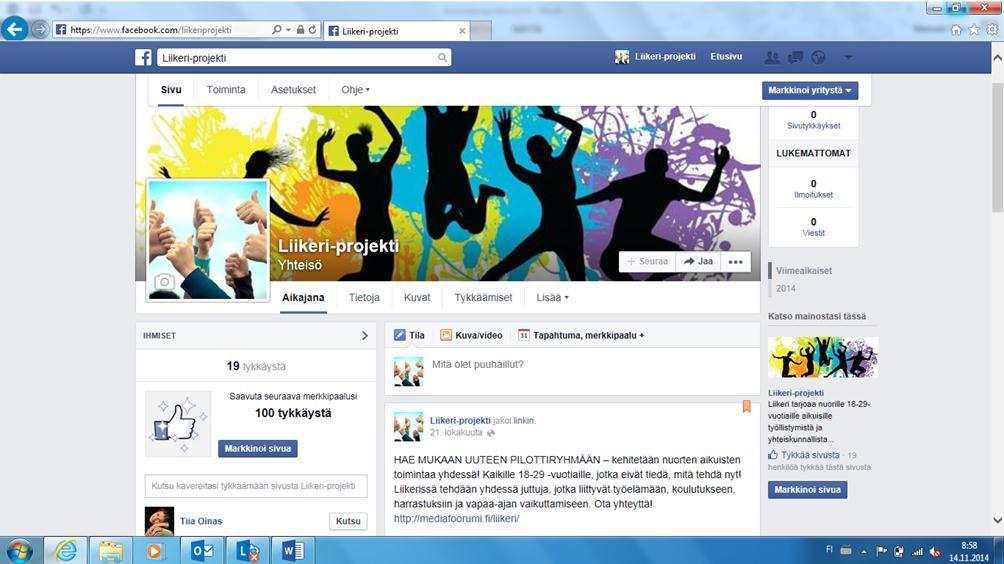
Task: Click Kutsu button next to Tiia Oinas
Action: pos(348,521)
